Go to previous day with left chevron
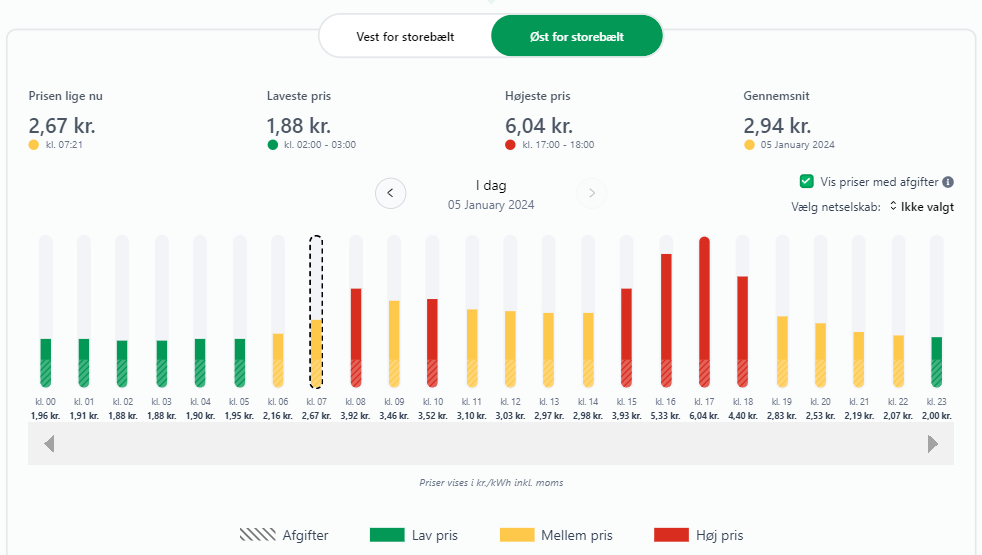 click(390, 193)
